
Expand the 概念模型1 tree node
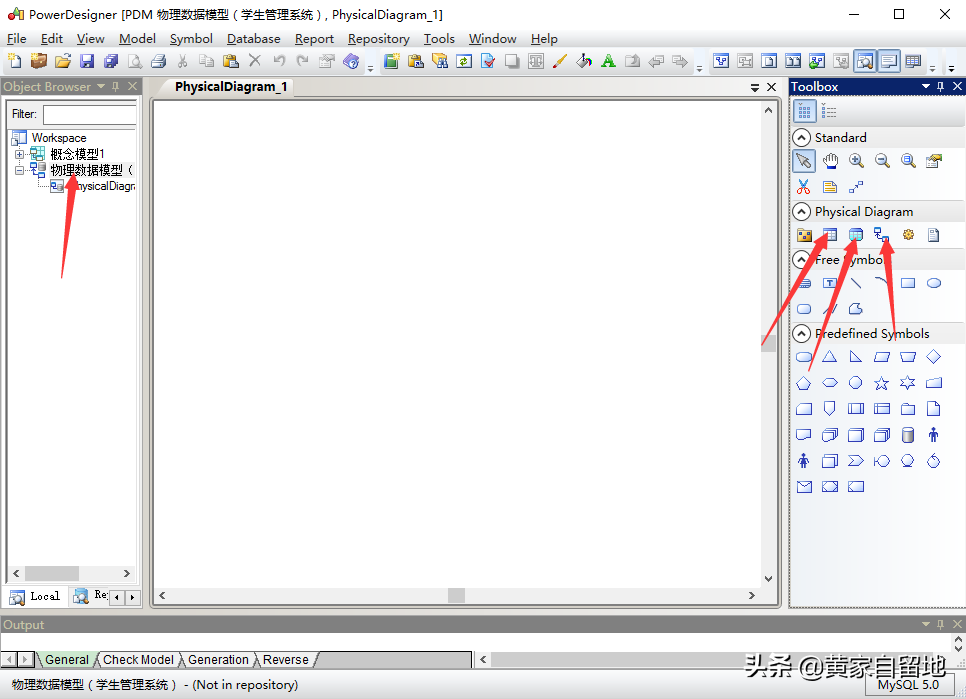19,154
